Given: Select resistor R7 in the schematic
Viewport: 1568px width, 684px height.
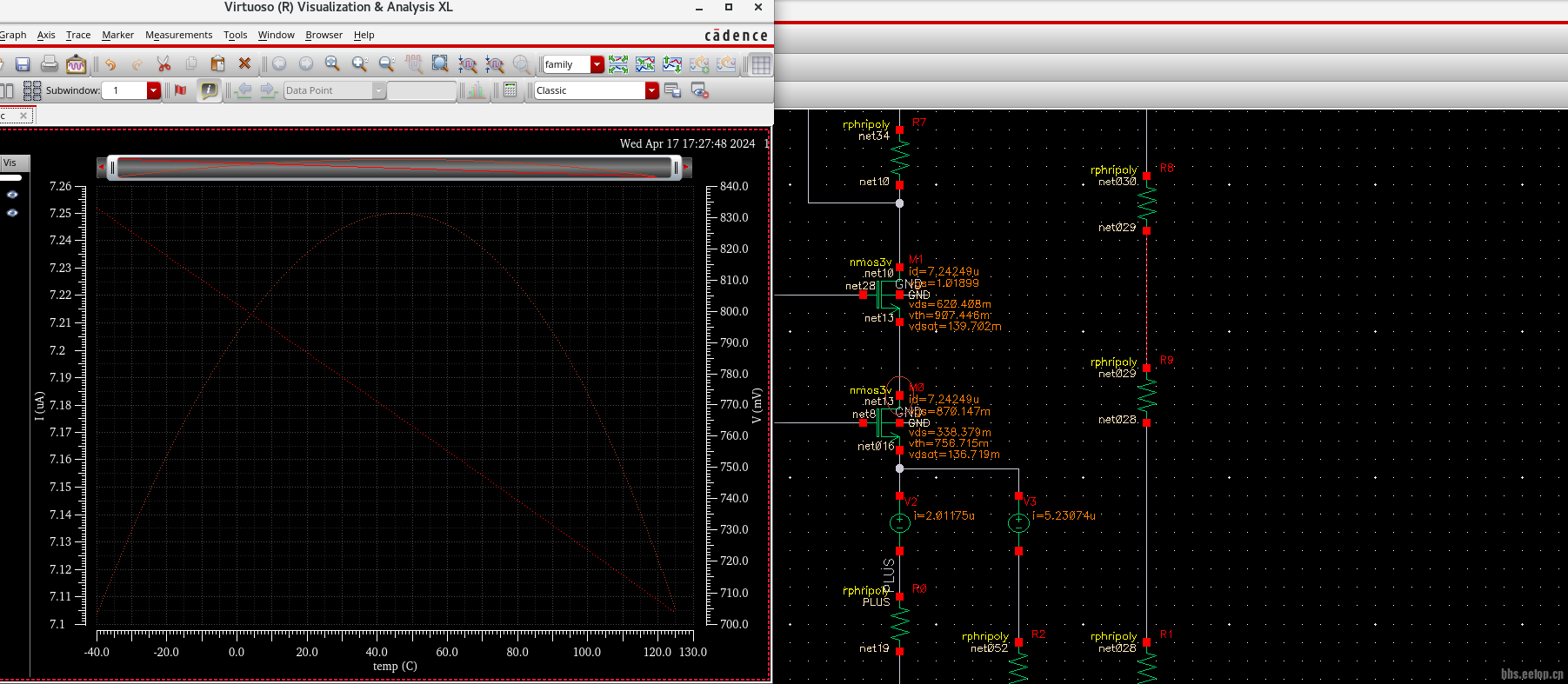Looking at the screenshot, I should pyautogui.click(x=899, y=157).
